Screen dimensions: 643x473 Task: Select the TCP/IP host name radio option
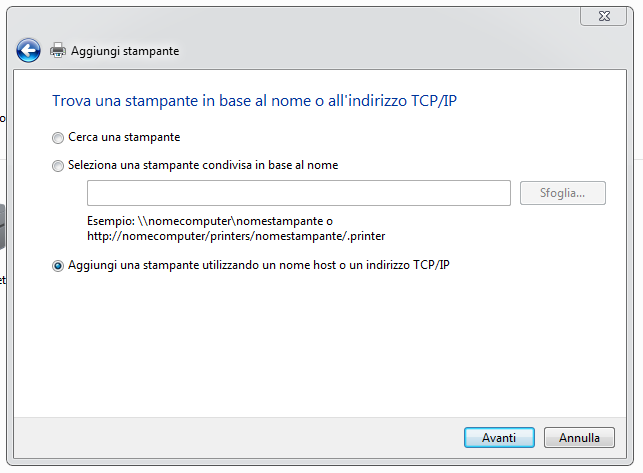click(x=58, y=265)
